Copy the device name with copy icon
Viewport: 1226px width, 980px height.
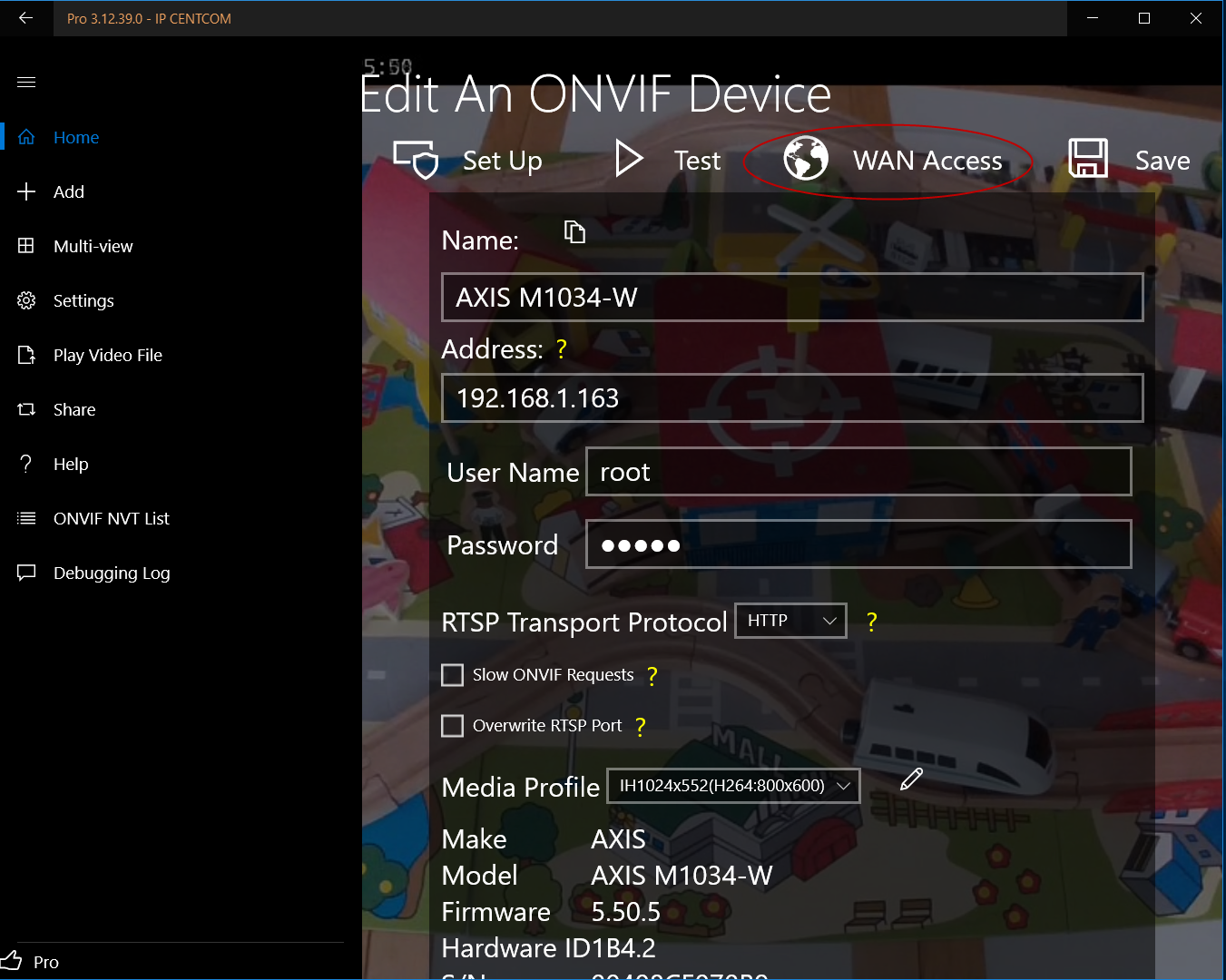click(574, 232)
